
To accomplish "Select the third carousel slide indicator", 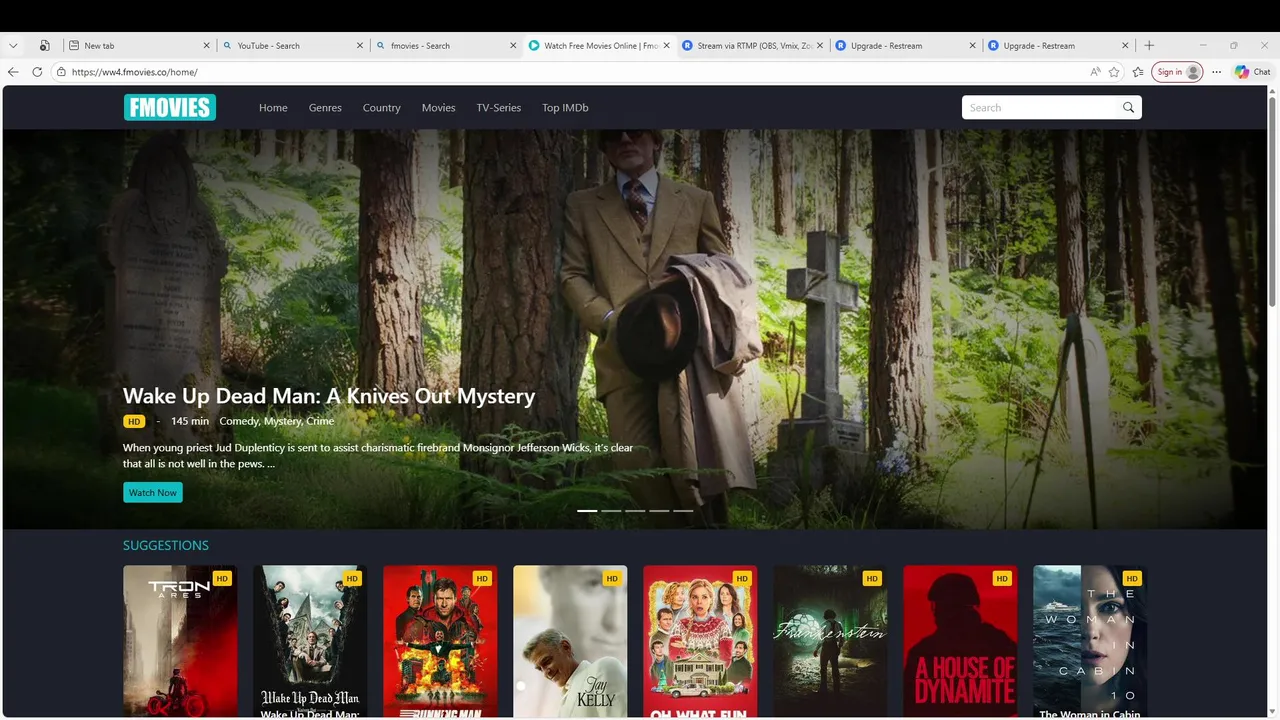I will tap(635, 510).
